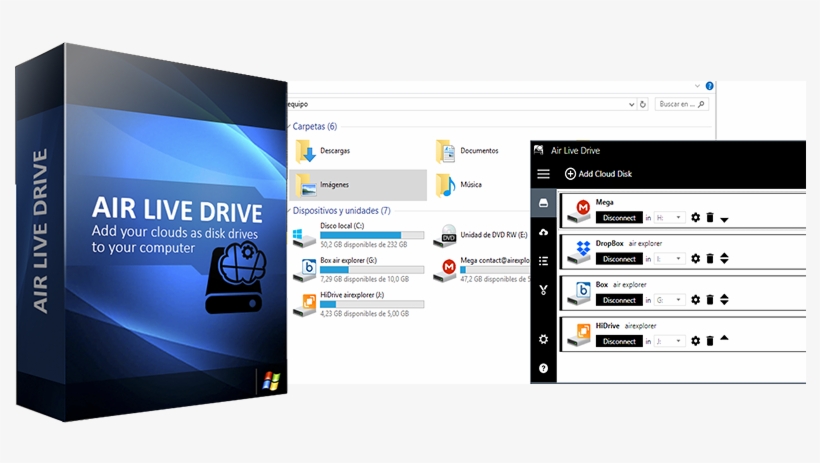Open Box disk settings gear
Screen dimensions: 820x463
coord(696,299)
